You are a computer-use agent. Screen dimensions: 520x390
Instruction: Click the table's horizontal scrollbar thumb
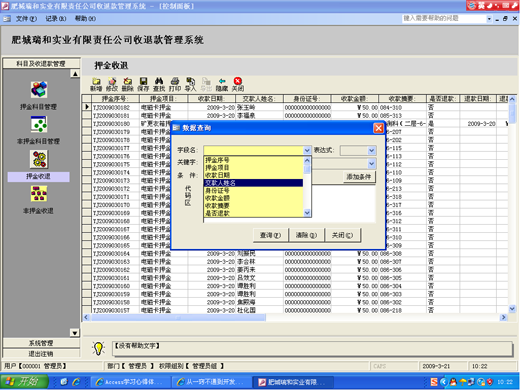[178, 318]
